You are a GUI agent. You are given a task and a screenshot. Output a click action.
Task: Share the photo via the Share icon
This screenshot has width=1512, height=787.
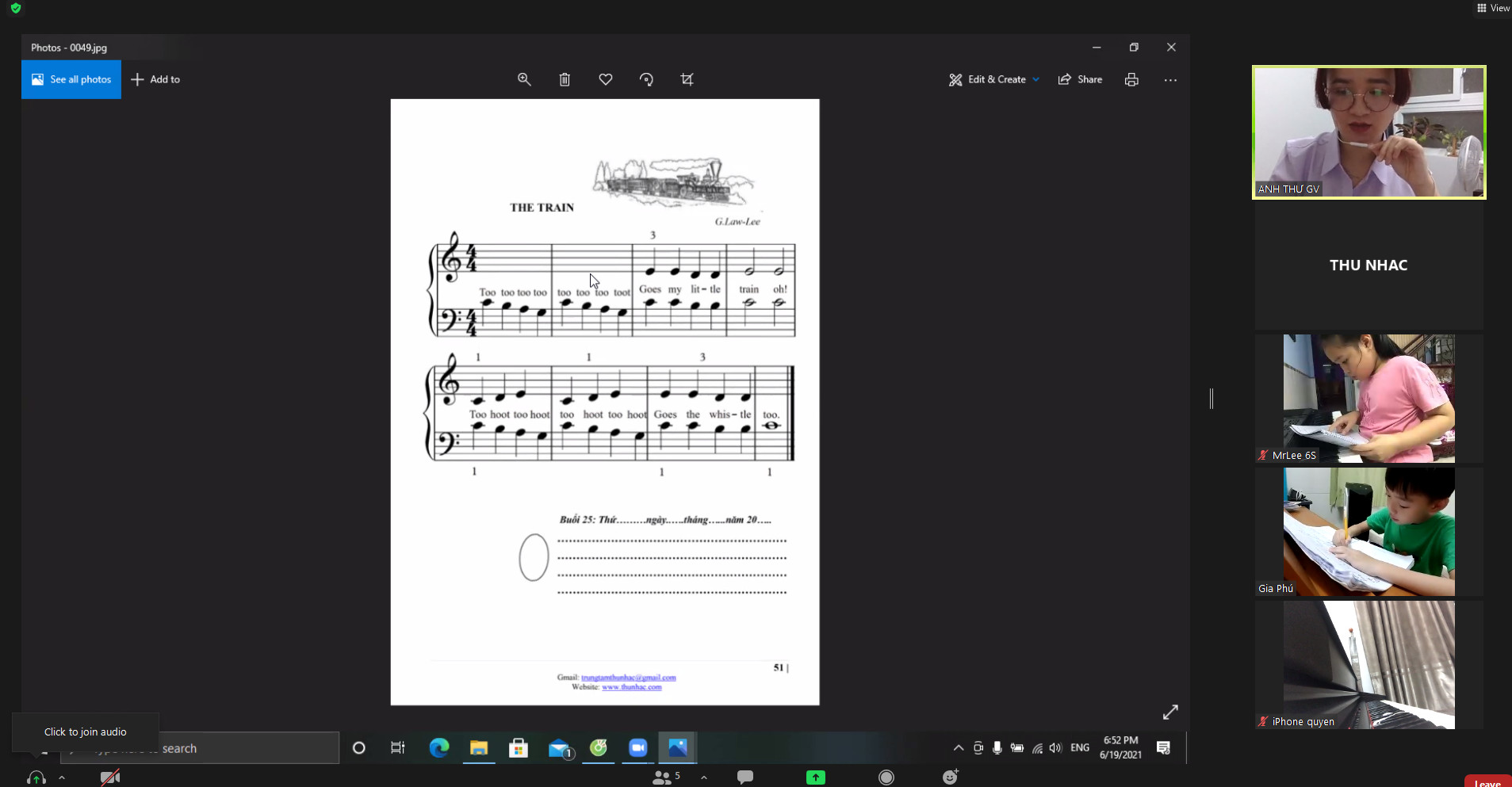point(1081,79)
